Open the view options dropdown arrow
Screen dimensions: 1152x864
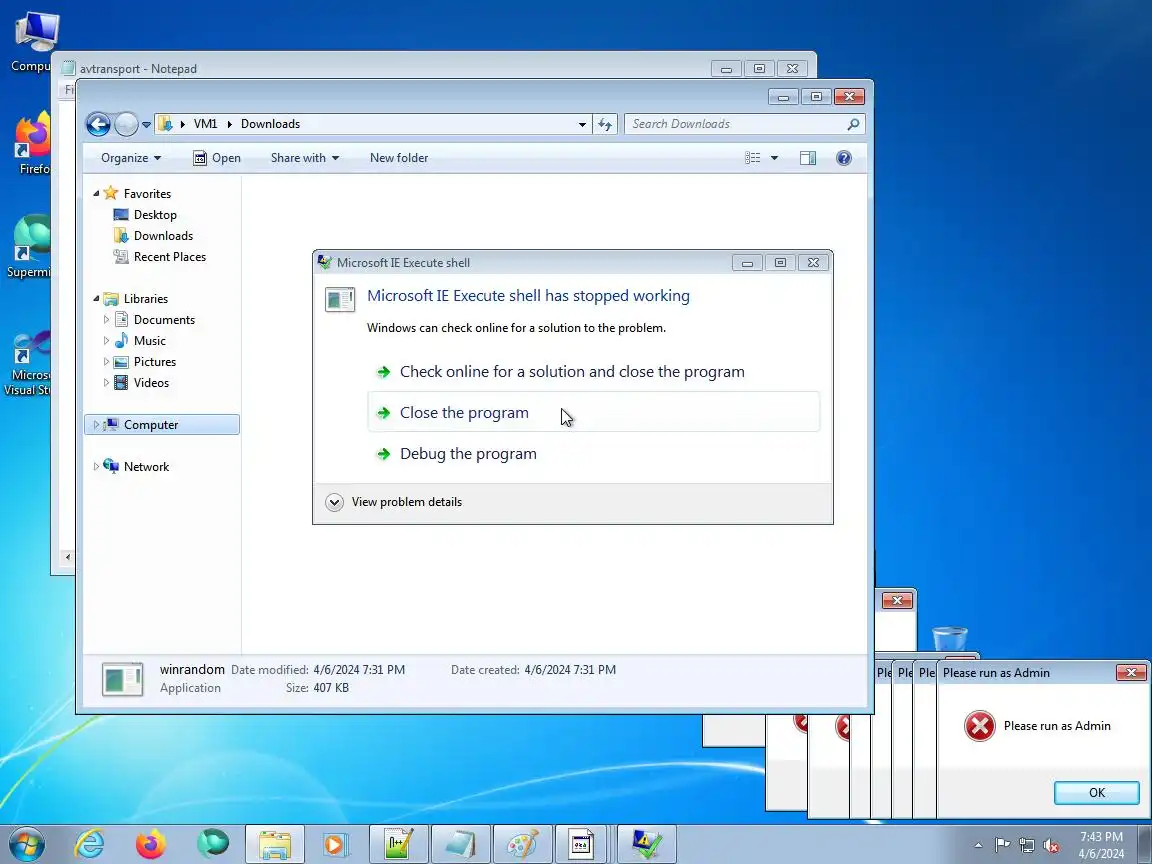[x=774, y=158]
